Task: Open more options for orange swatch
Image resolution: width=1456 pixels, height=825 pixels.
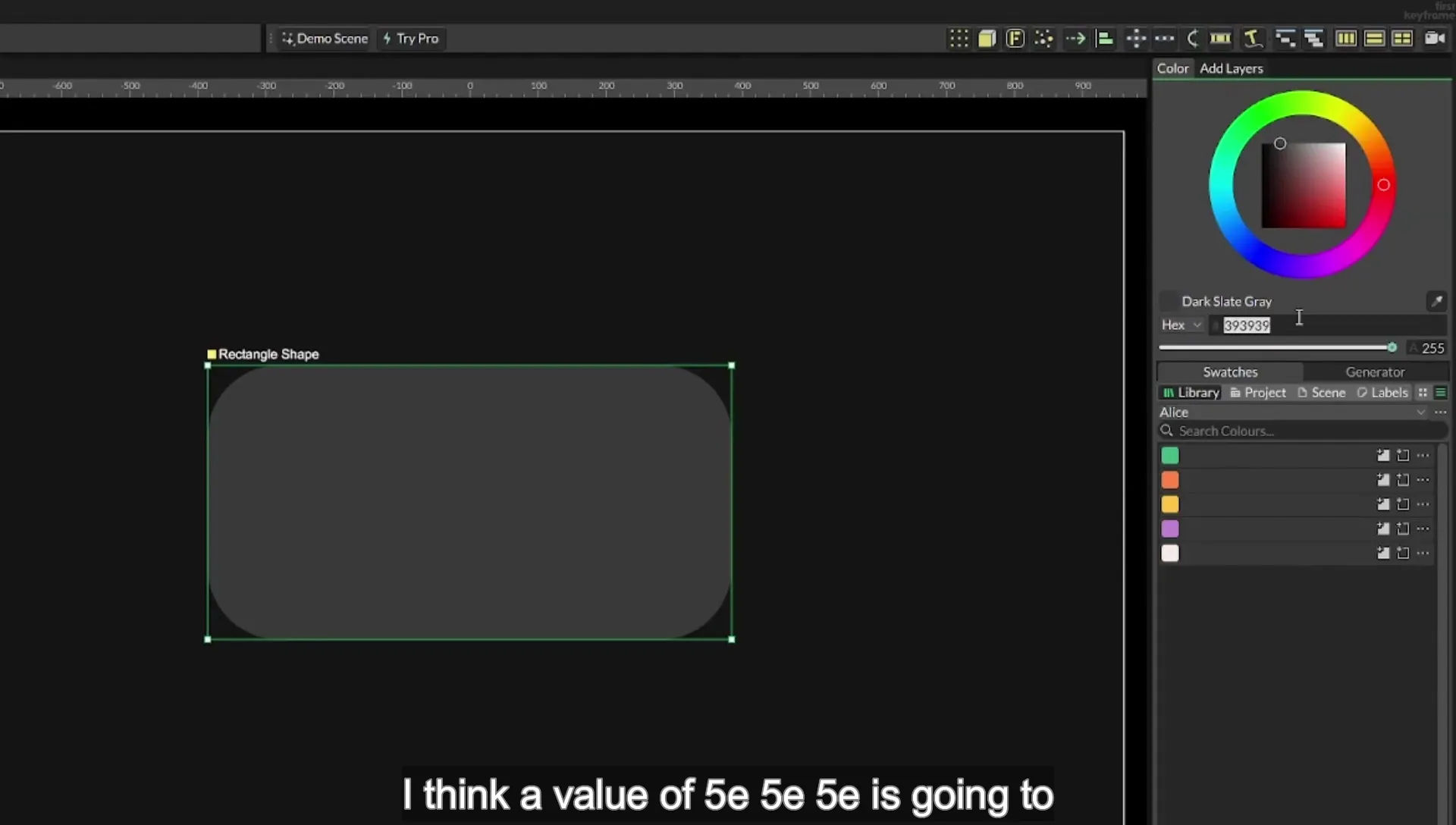Action: coord(1423,480)
